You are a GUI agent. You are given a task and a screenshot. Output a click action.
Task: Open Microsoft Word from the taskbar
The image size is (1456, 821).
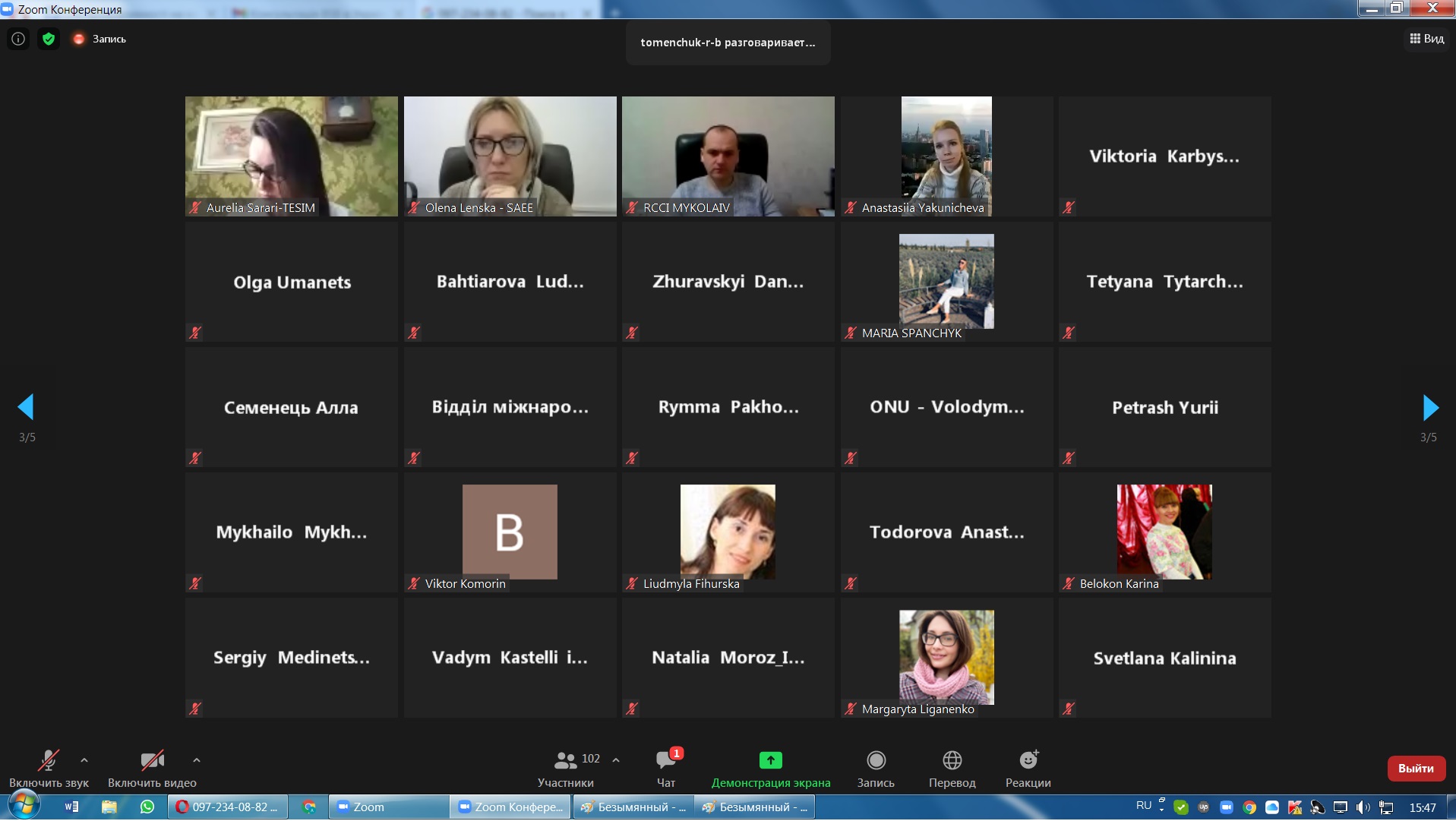(72, 807)
